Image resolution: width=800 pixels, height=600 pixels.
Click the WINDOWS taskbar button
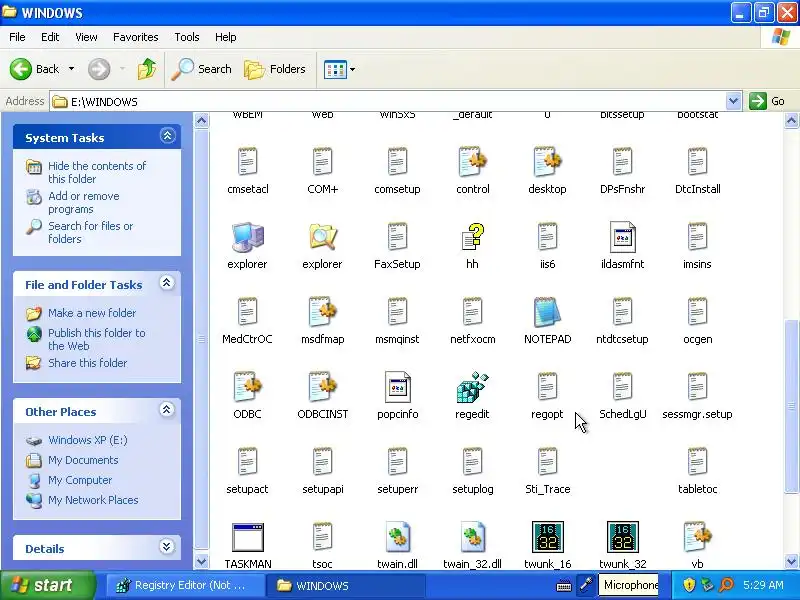click(x=347, y=585)
